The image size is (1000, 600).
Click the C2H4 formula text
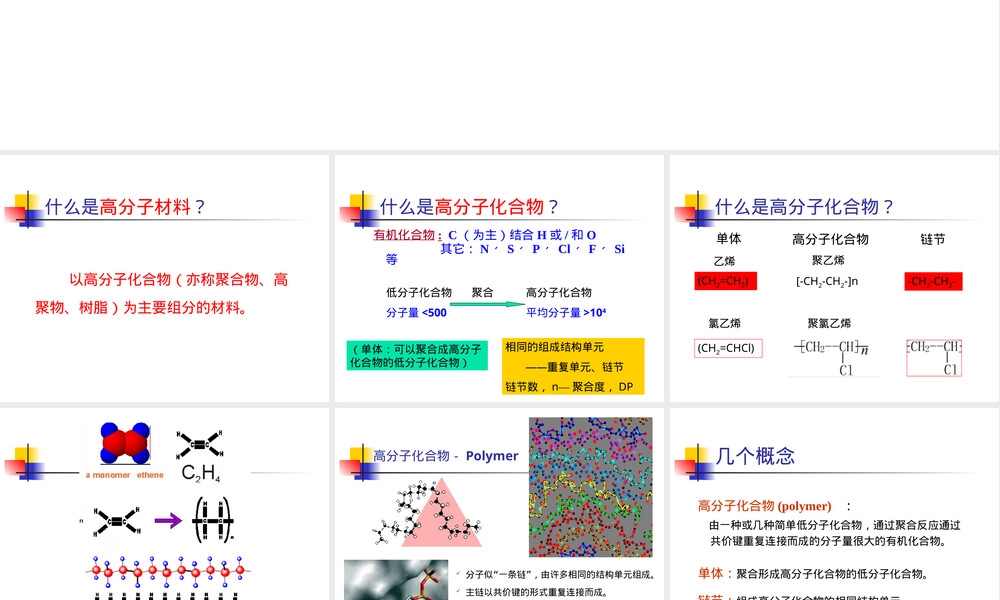pos(201,473)
